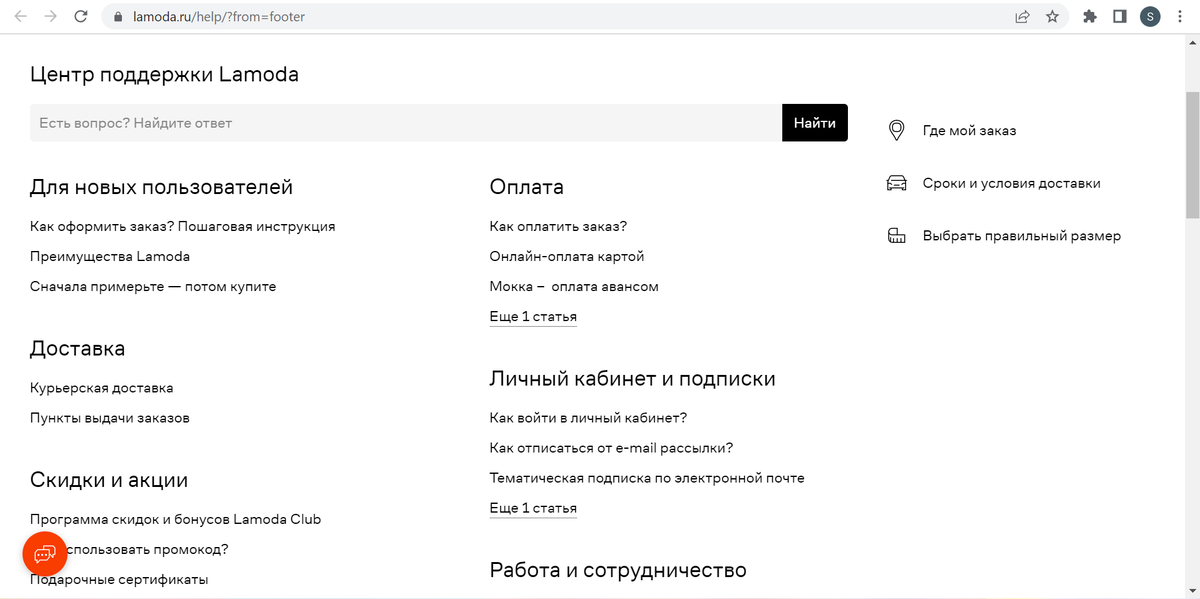Expand Еще 1 статья under Оплата
The image size is (1200, 599).
click(533, 316)
